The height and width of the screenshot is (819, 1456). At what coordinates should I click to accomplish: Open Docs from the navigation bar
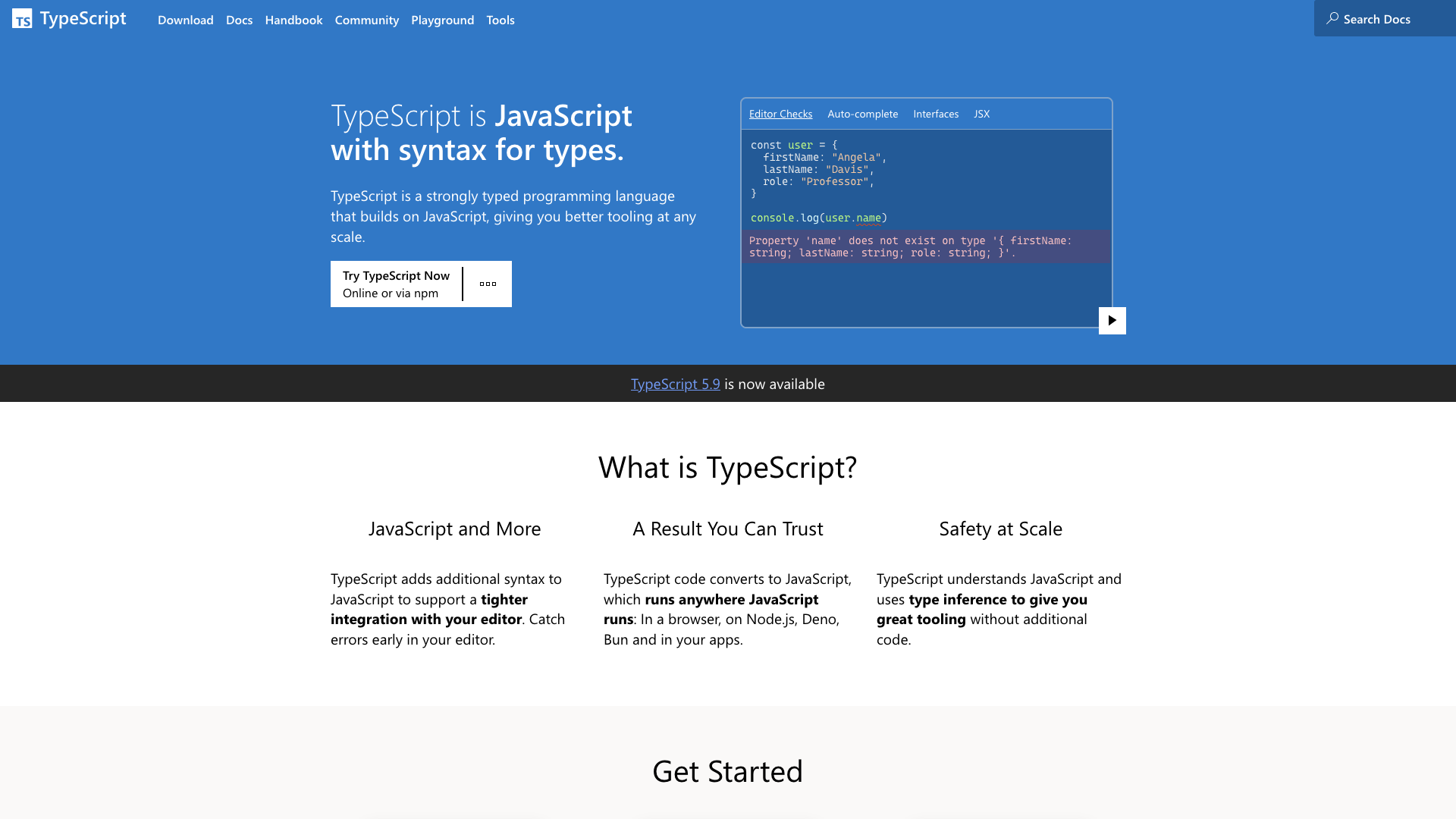pos(239,20)
